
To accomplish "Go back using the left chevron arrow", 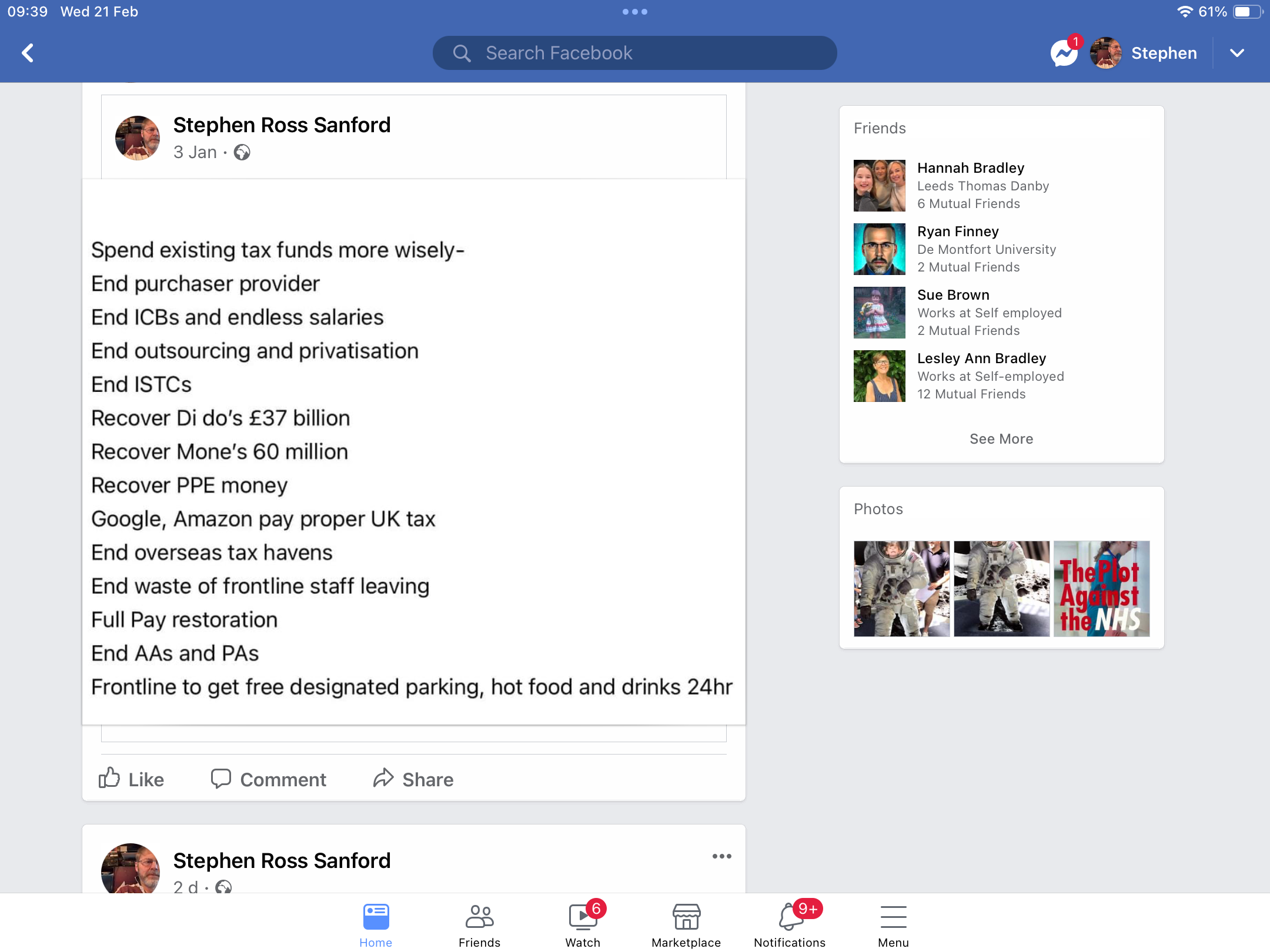I will click(x=28, y=53).
